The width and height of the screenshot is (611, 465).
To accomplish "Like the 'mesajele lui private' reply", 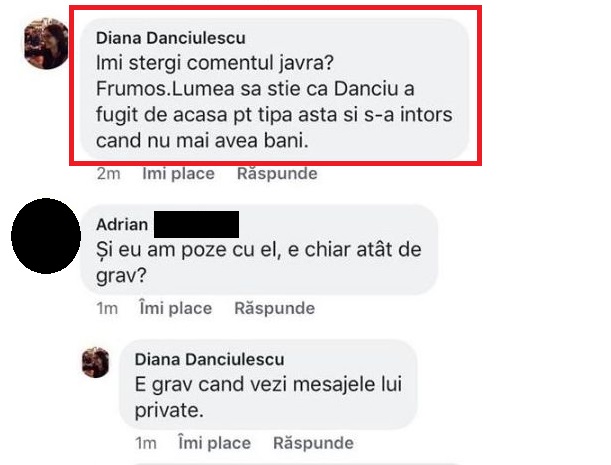I will point(214,443).
